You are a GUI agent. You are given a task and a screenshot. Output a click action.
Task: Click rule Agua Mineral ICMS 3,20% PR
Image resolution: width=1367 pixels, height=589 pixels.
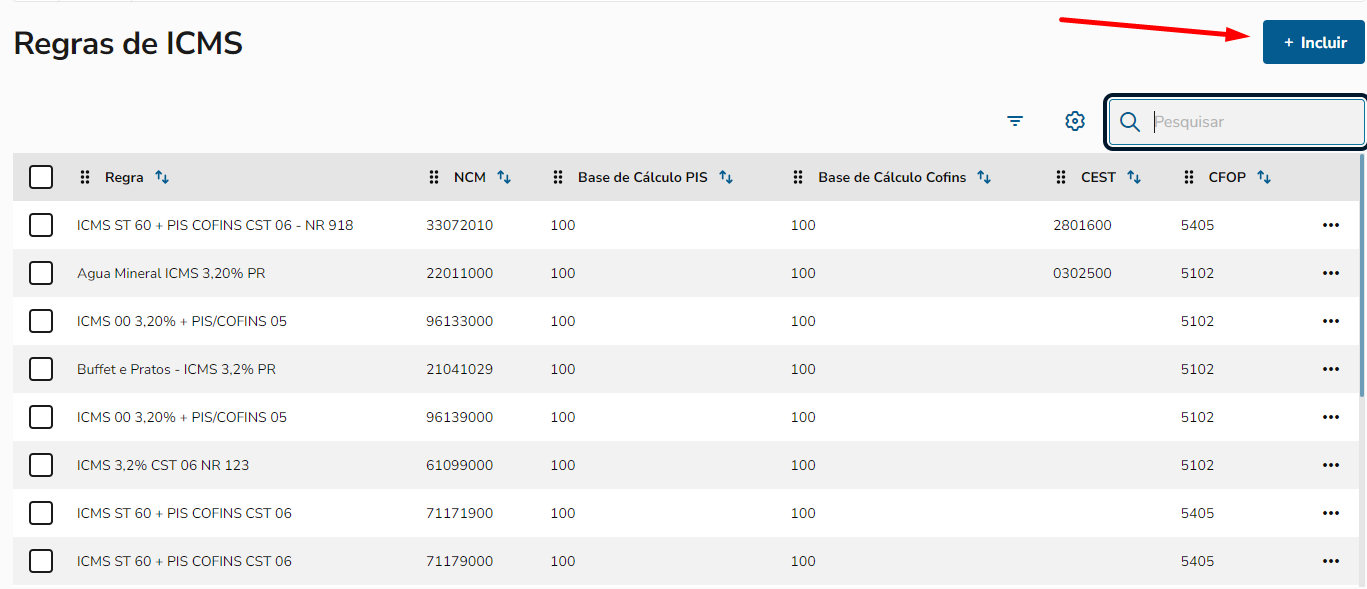pos(171,273)
